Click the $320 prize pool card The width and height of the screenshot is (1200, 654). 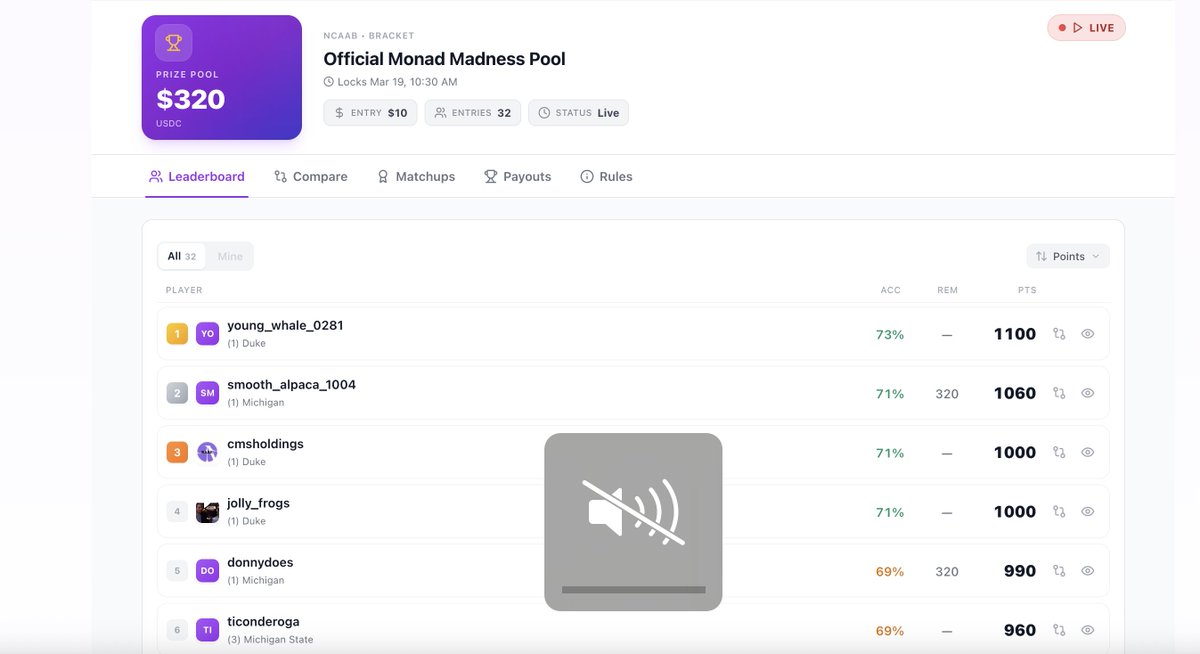point(222,77)
